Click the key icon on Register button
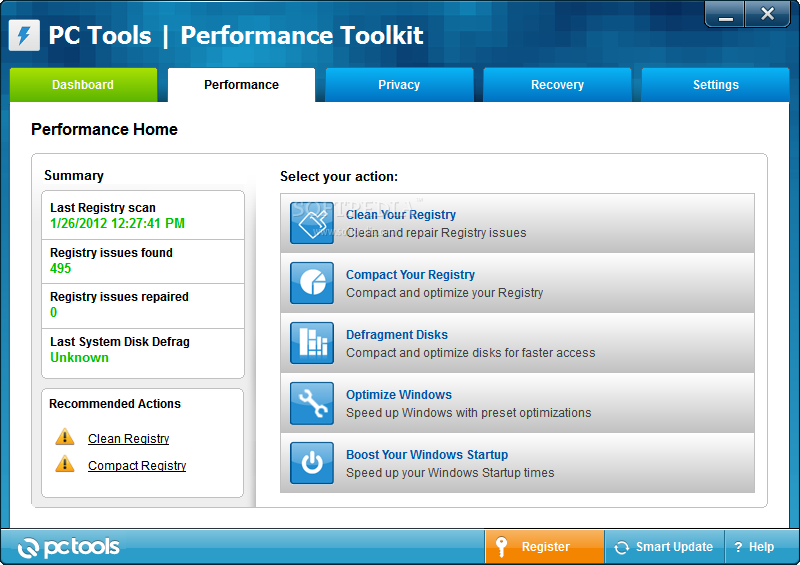This screenshot has width=800, height=565. click(x=502, y=547)
